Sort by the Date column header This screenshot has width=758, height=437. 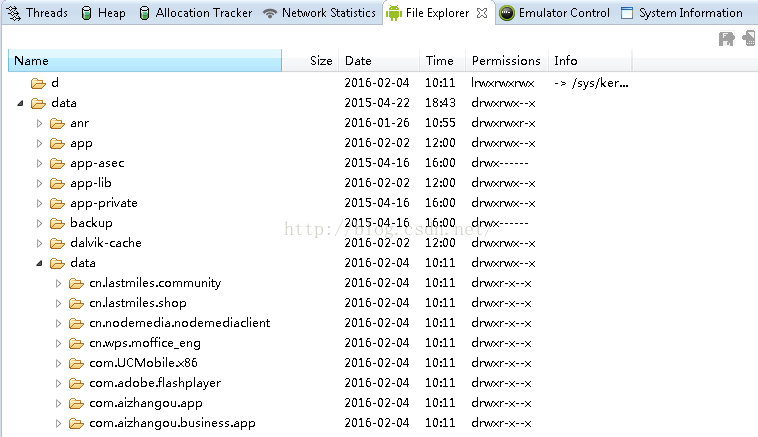(x=379, y=60)
